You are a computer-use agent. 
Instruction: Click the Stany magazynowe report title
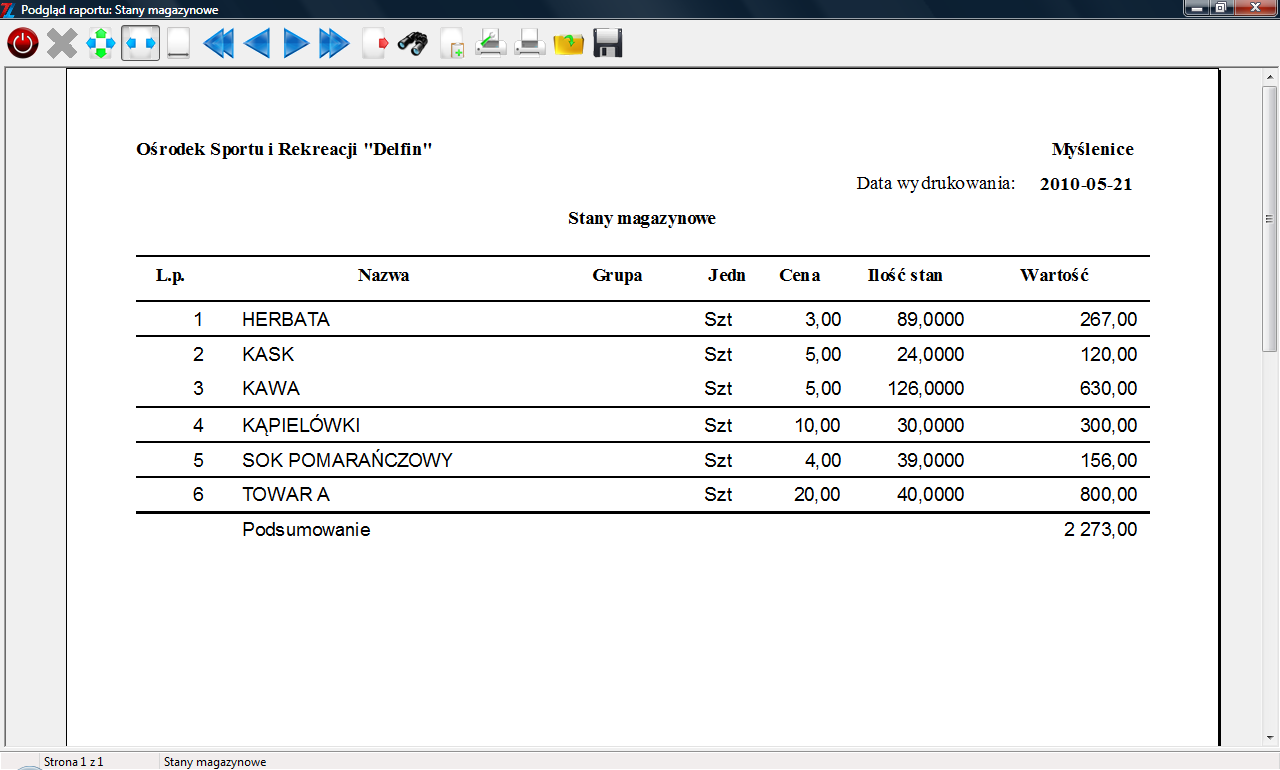[x=642, y=218]
